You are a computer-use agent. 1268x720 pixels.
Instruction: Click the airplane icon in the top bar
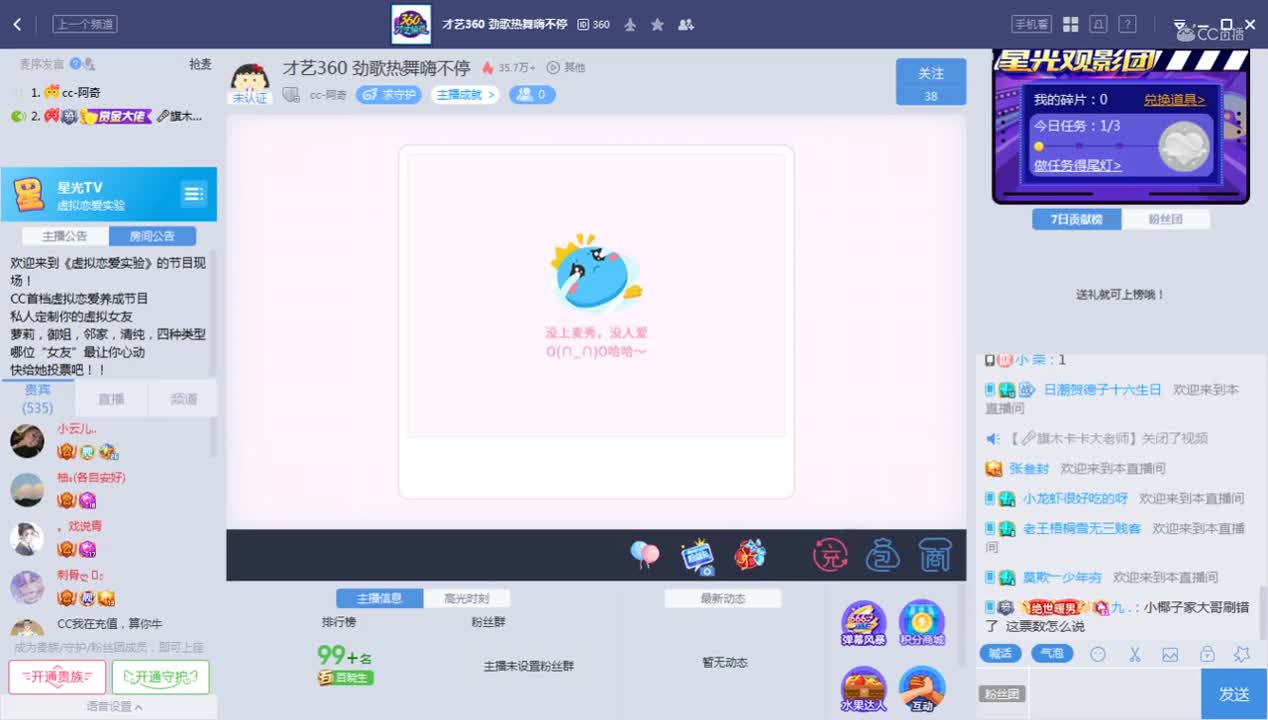click(x=630, y=24)
